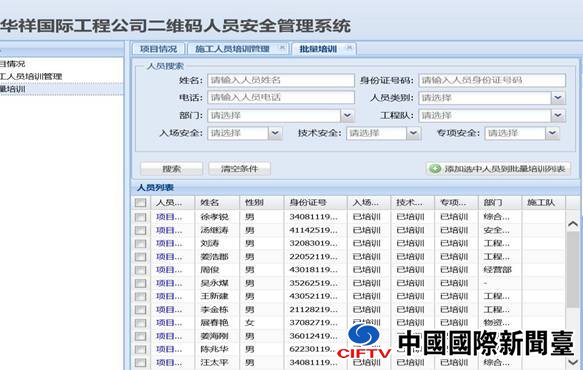Click the 身份证号码 input field
This screenshot has width=583, height=370.
(x=492, y=80)
